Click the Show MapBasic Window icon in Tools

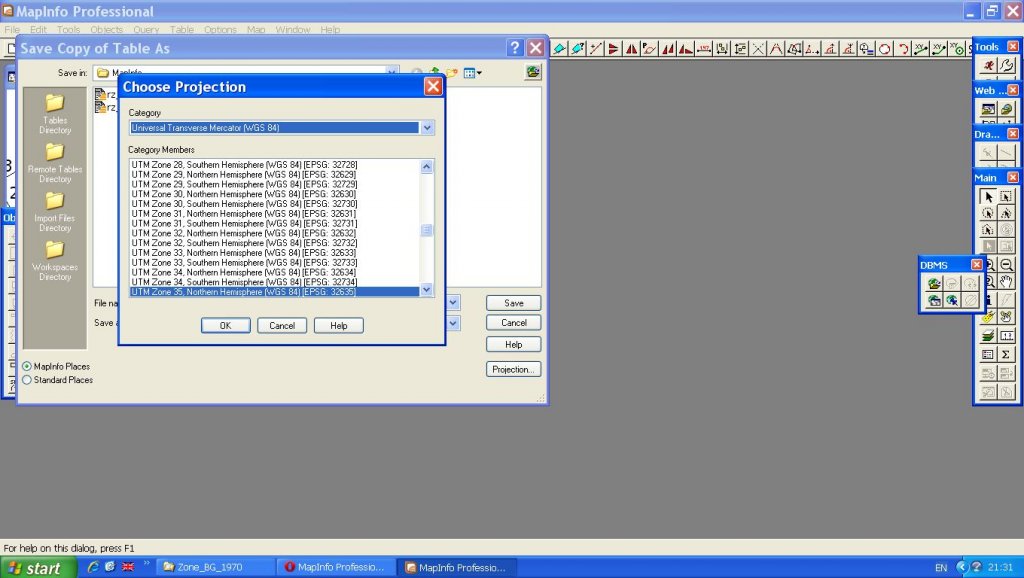[x=1006, y=65]
